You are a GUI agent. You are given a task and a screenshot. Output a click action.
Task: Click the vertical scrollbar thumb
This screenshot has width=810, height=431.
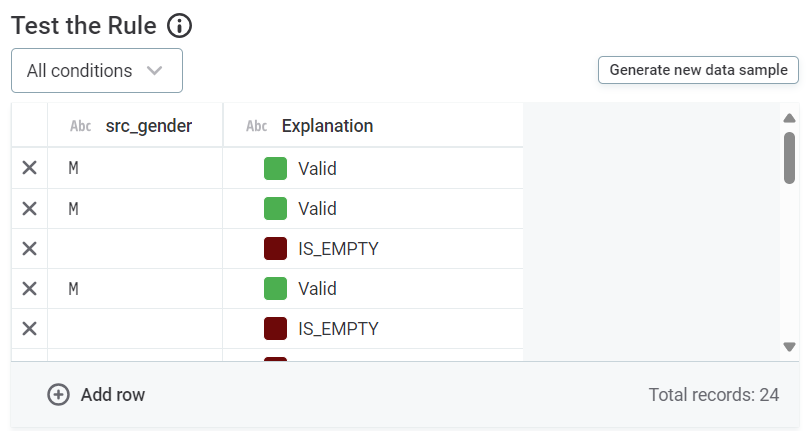(x=789, y=158)
